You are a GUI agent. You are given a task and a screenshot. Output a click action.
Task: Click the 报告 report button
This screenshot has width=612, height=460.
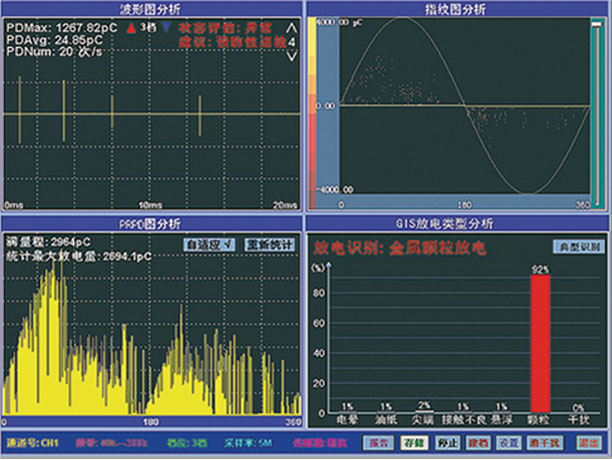coord(384,441)
